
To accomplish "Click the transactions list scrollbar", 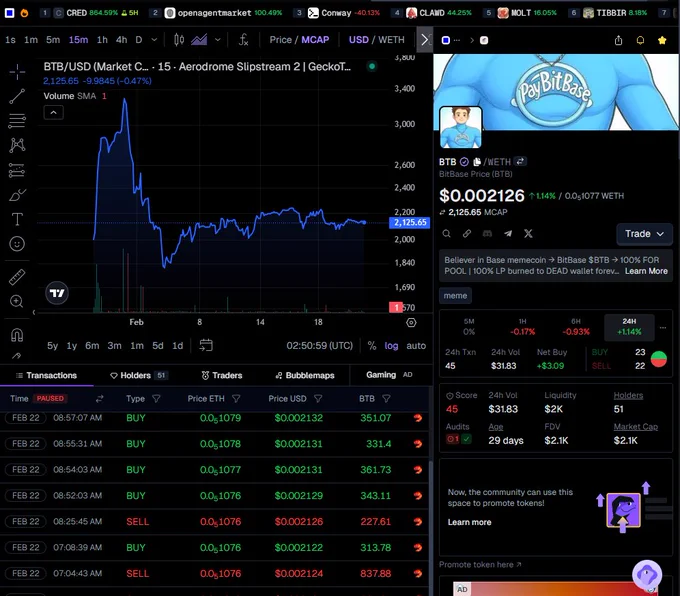I will (x=430, y=528).
